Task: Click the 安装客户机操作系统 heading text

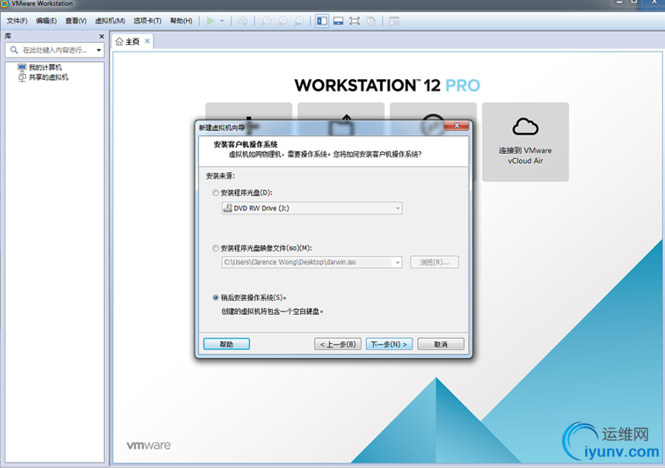Action: pyautogui.click(x=245, y=145)
